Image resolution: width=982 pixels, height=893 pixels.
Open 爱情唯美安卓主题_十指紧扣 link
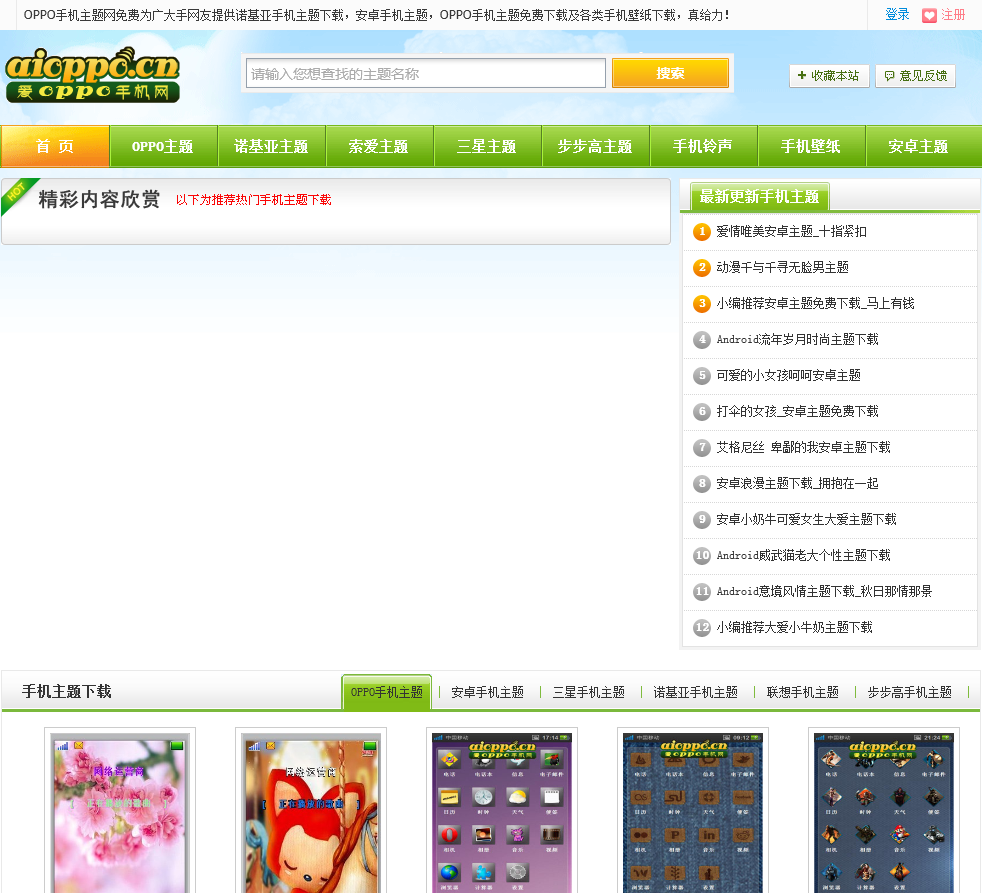pos(792,232)
